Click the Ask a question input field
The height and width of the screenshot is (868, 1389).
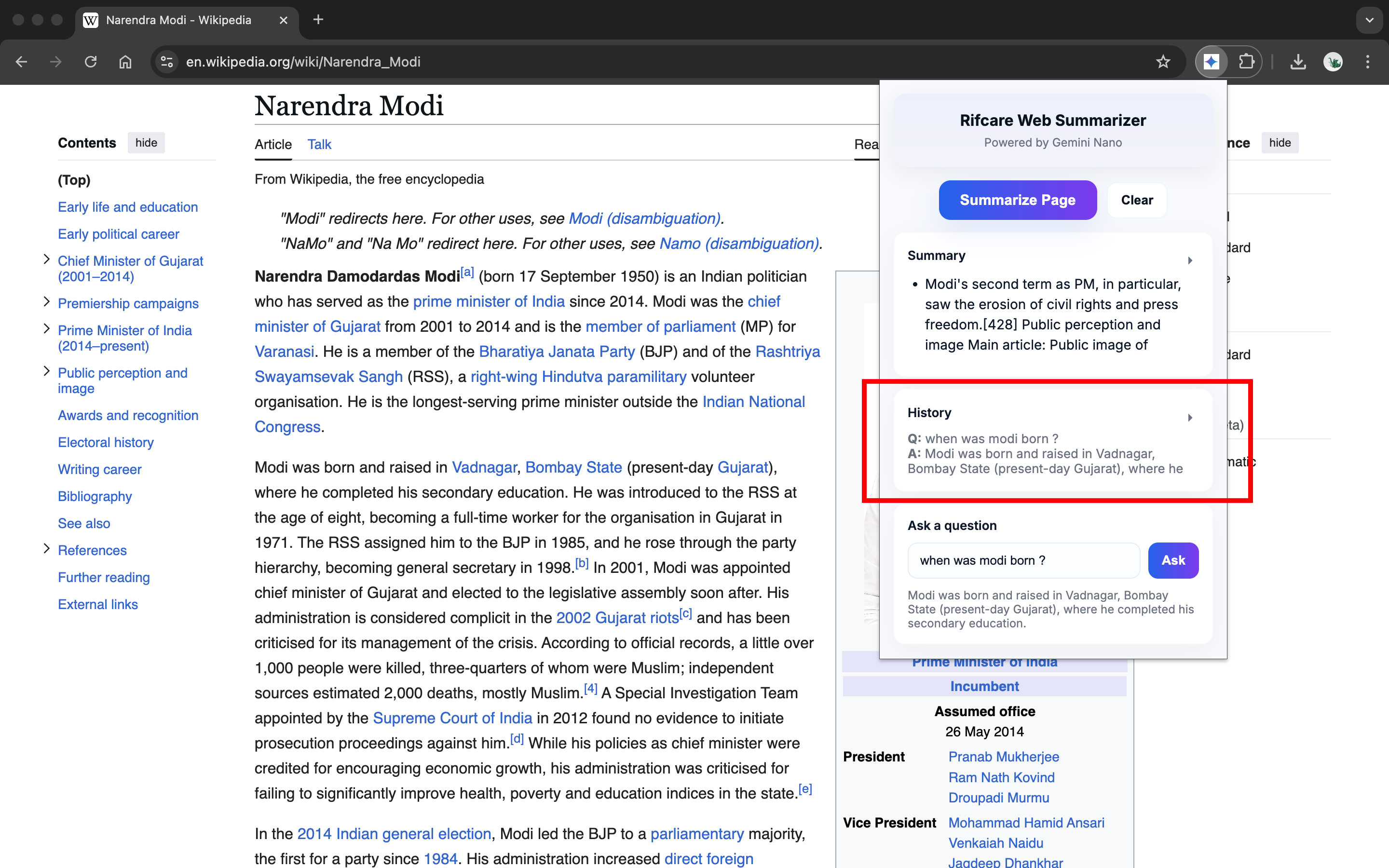(1023, 560)
